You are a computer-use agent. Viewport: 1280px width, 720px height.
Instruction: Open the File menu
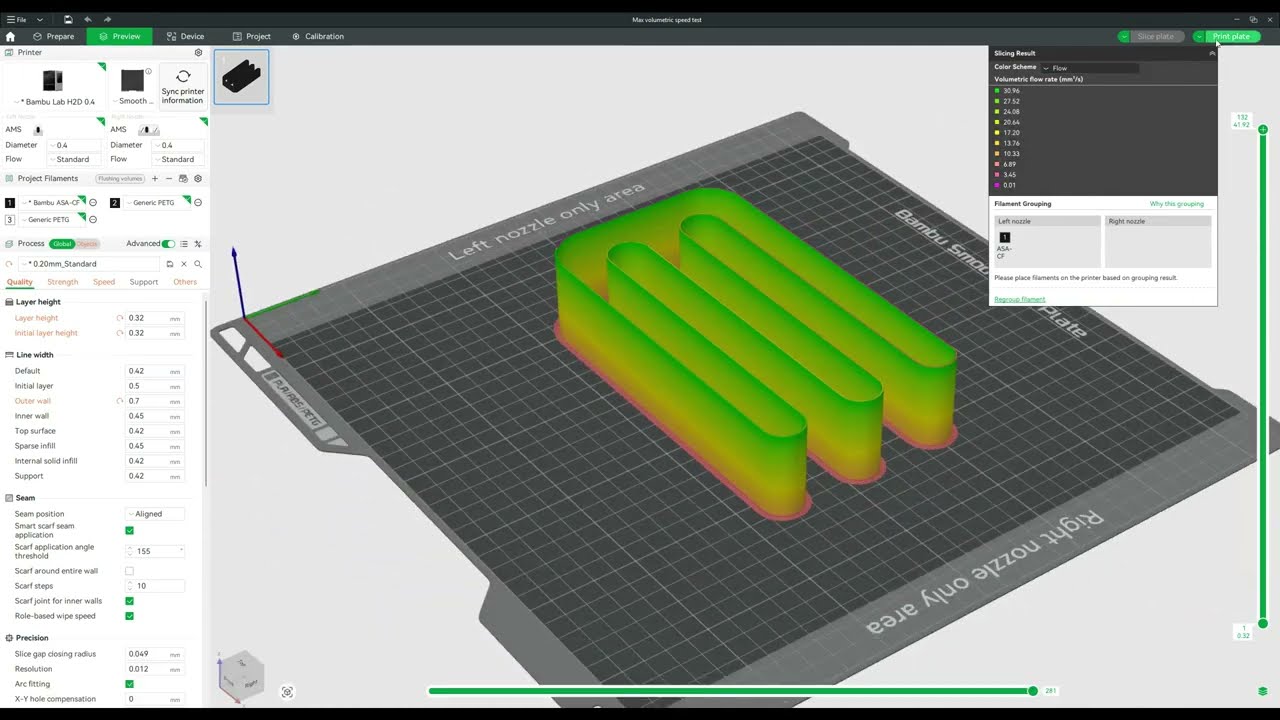[17, 19]
